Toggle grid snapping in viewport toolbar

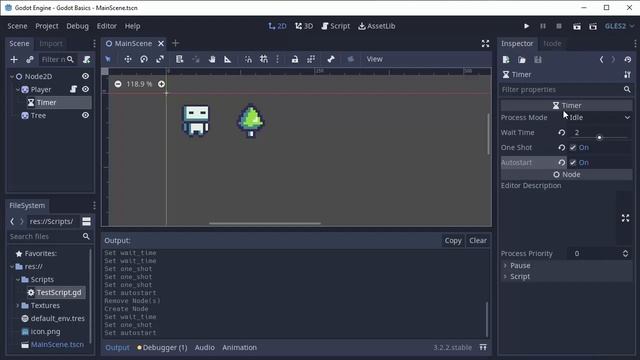pos(264,59)
